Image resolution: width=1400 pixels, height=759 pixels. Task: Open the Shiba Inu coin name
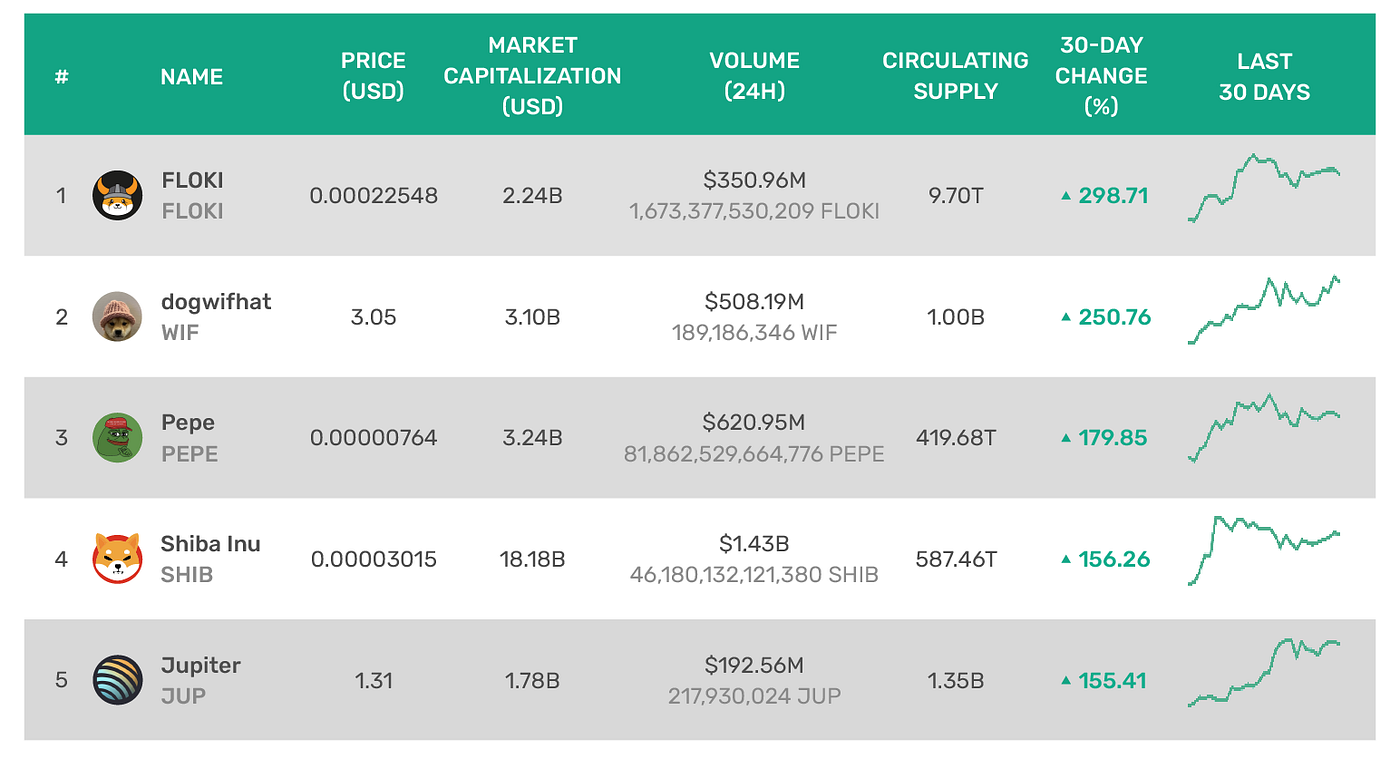[211, 544]
